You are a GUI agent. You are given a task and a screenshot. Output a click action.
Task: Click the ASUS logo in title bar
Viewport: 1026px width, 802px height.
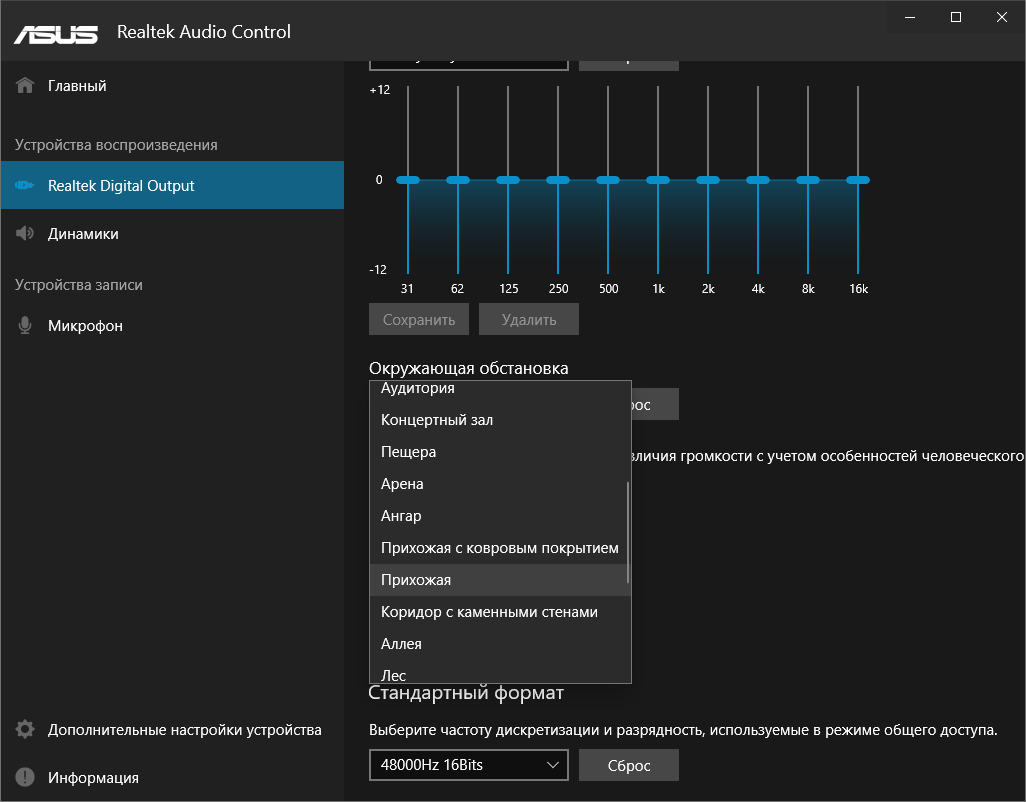point(56,34)
